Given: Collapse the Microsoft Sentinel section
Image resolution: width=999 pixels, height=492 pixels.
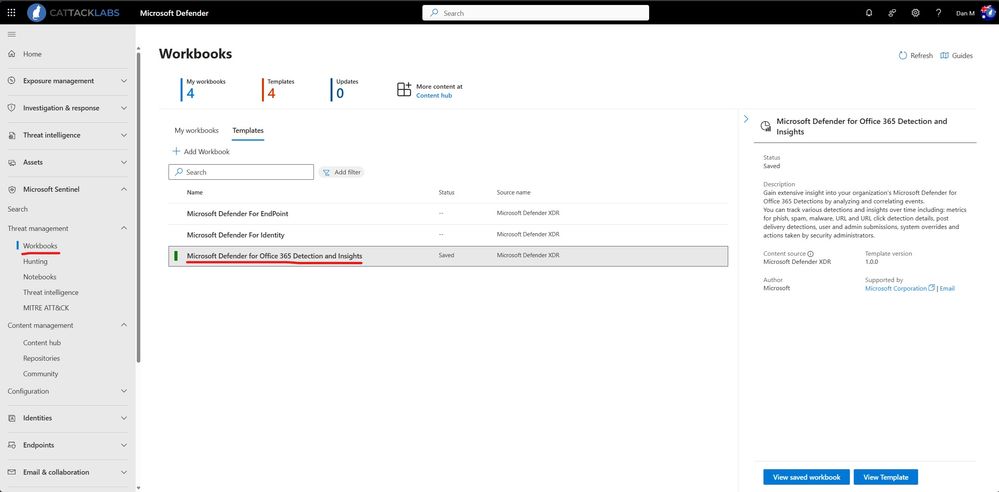Looking at the screenshot, I should pyautogui.click(x=124, y=189).
